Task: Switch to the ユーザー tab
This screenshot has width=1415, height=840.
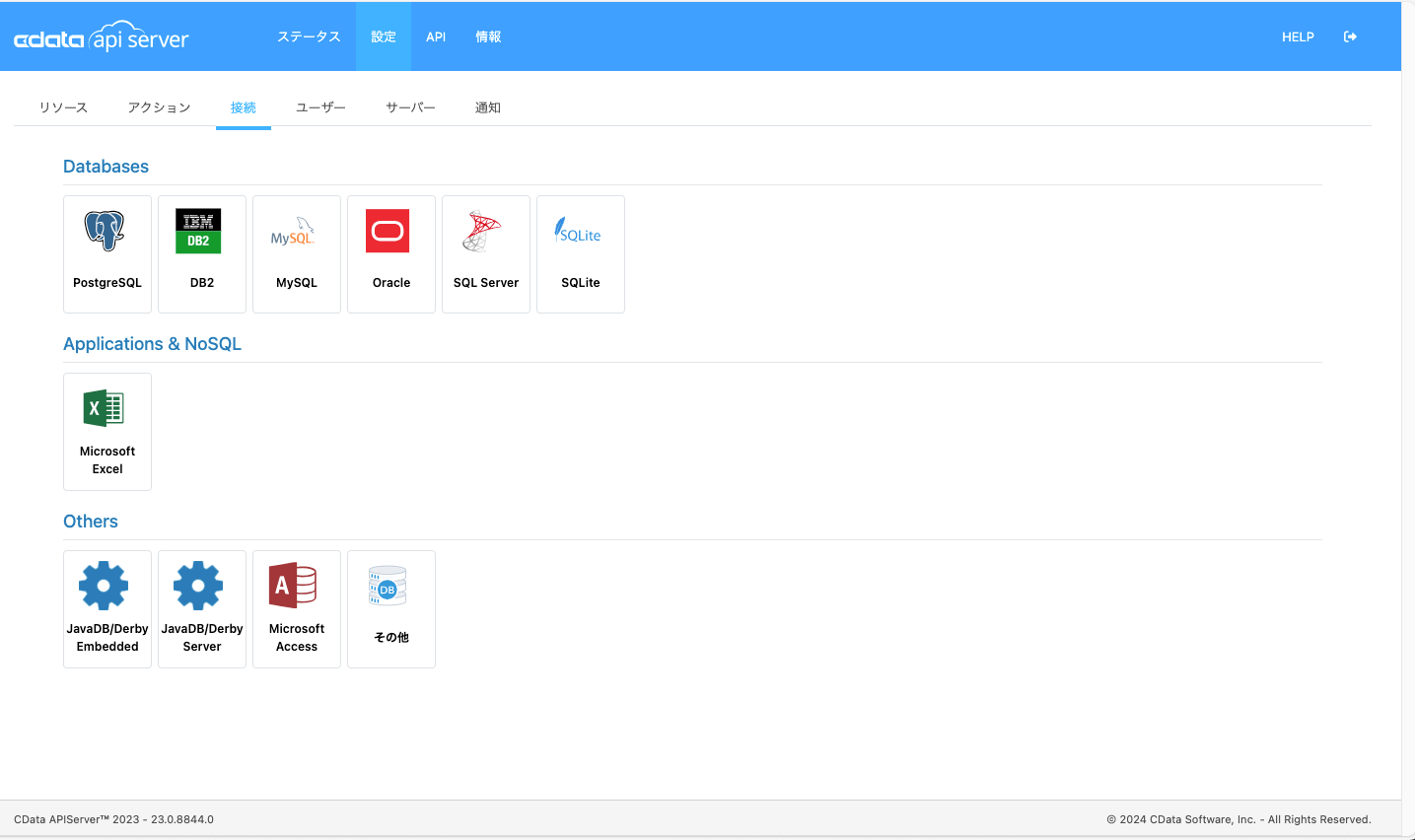Action: pos(320,107)
